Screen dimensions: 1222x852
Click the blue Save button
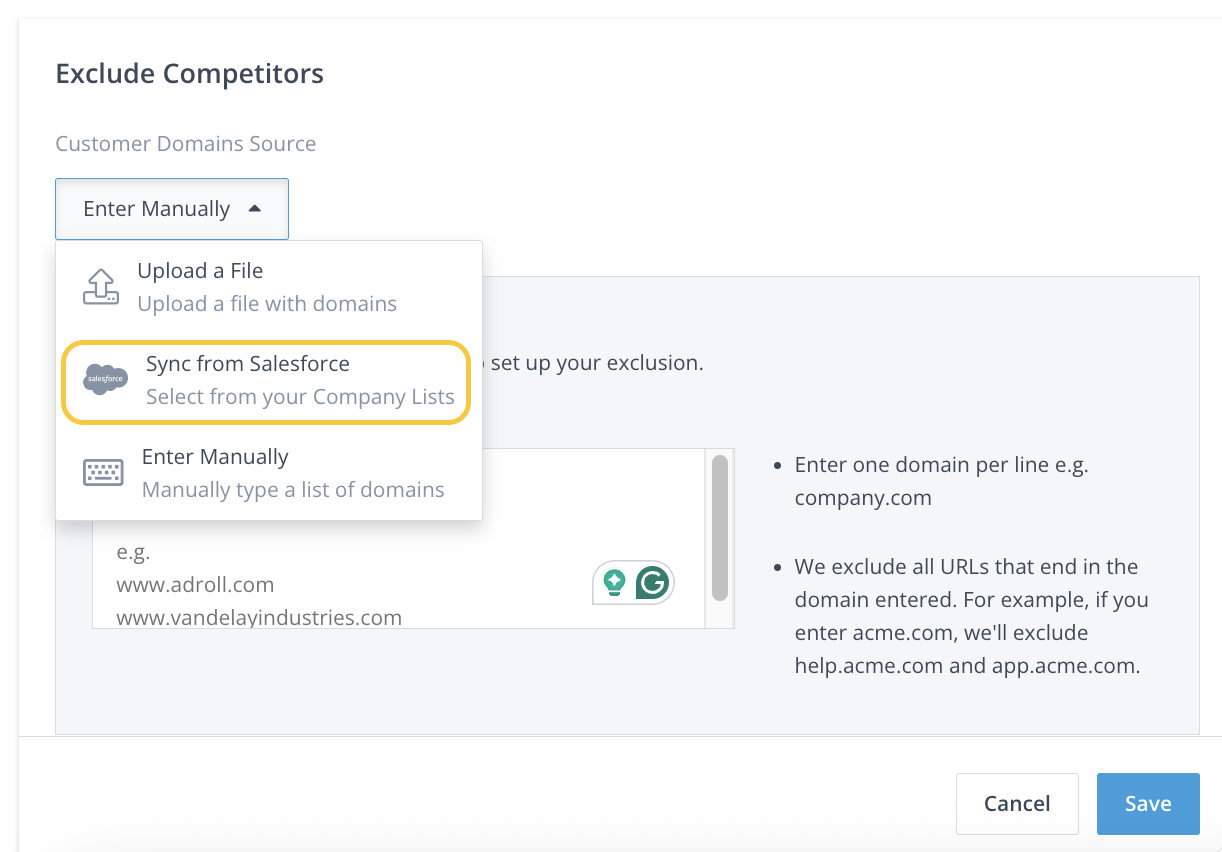tap(1147, 803)
